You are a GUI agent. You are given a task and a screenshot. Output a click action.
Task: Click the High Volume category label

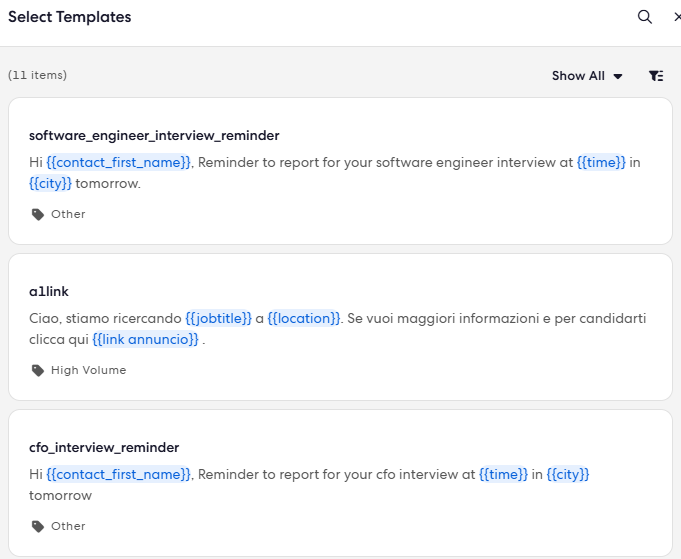89,370
